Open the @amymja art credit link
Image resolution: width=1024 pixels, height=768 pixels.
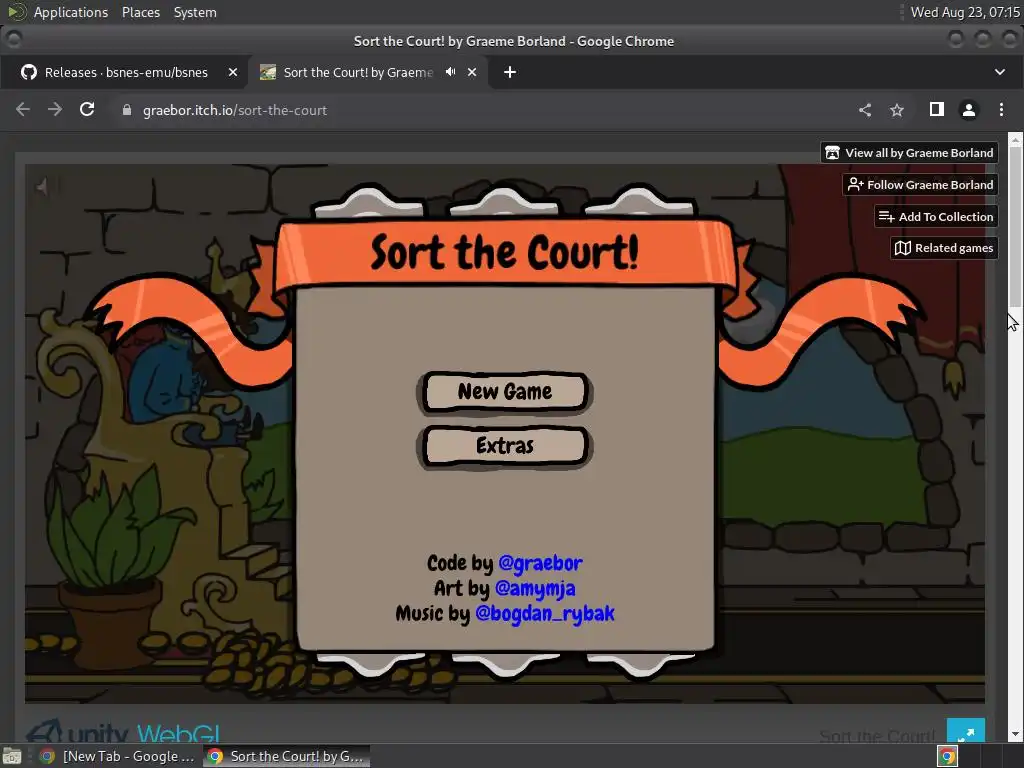pyautogui.click(x=535, y=588)
